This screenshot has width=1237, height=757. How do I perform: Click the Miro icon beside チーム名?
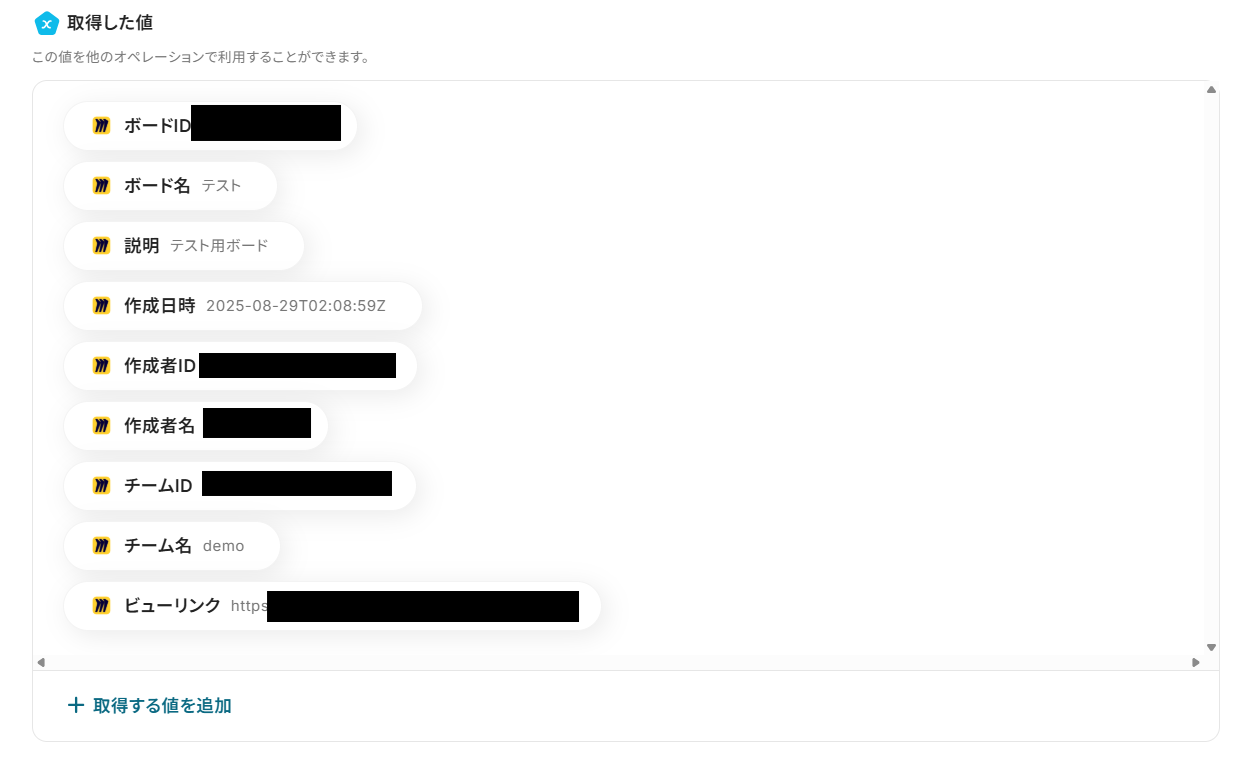(x=101, y=546)
